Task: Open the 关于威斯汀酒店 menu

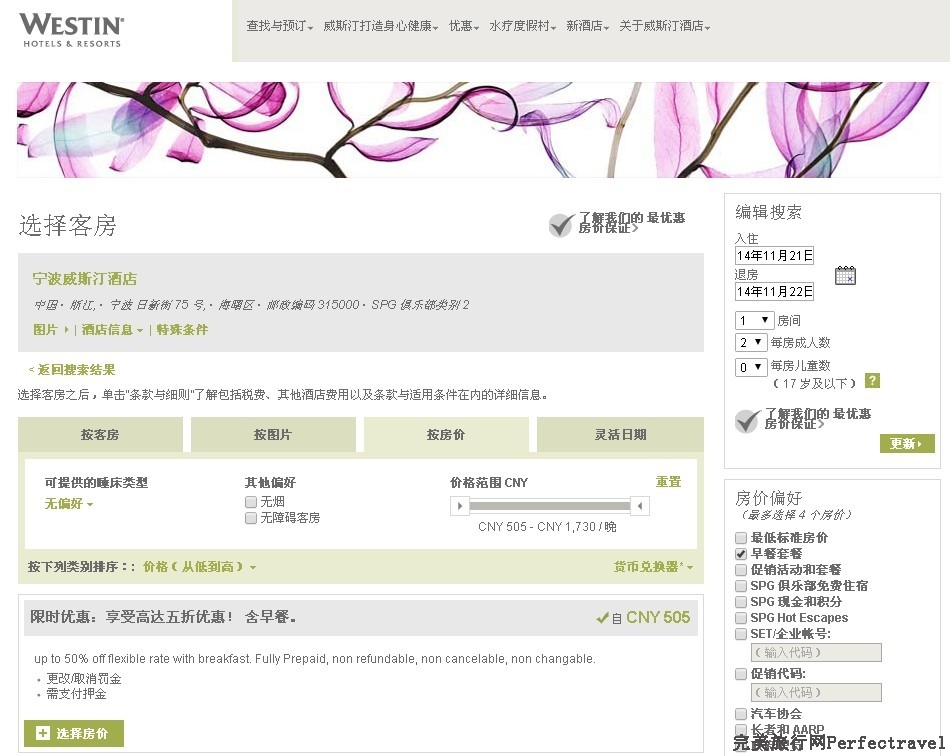Action: 665,26
